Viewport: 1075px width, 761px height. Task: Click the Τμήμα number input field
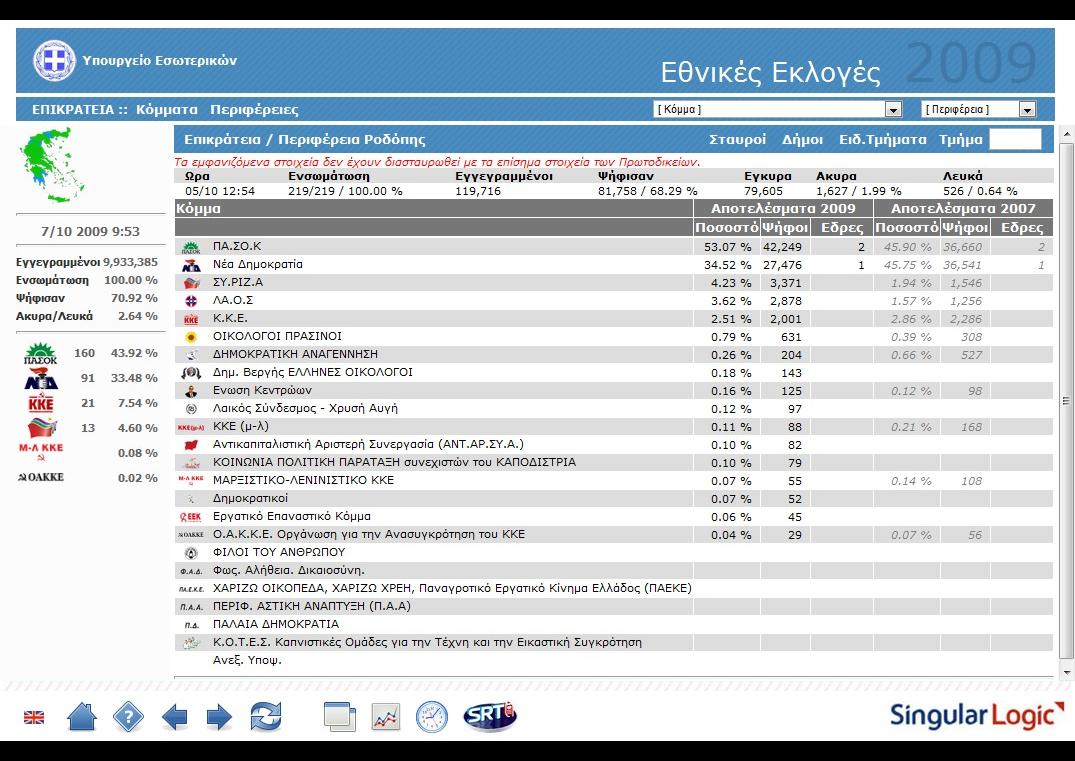[1015, 139]
